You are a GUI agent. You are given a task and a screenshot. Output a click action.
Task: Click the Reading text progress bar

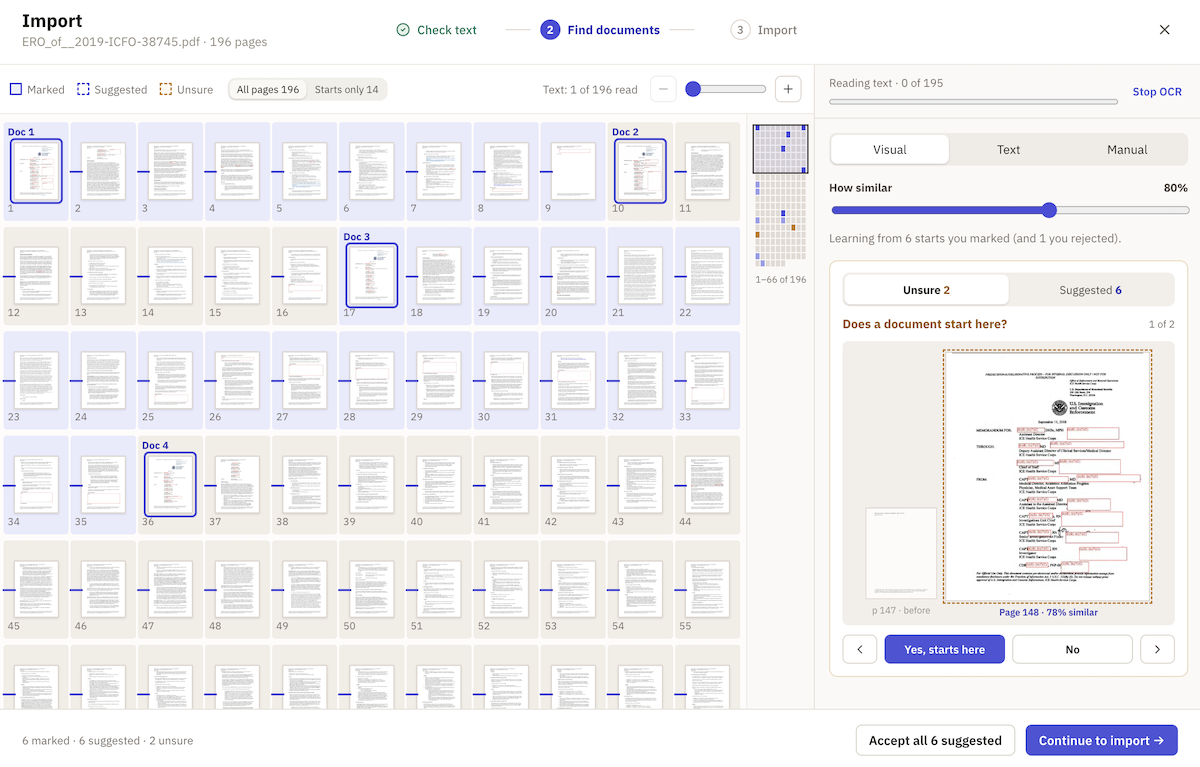[x=973, y=101]
